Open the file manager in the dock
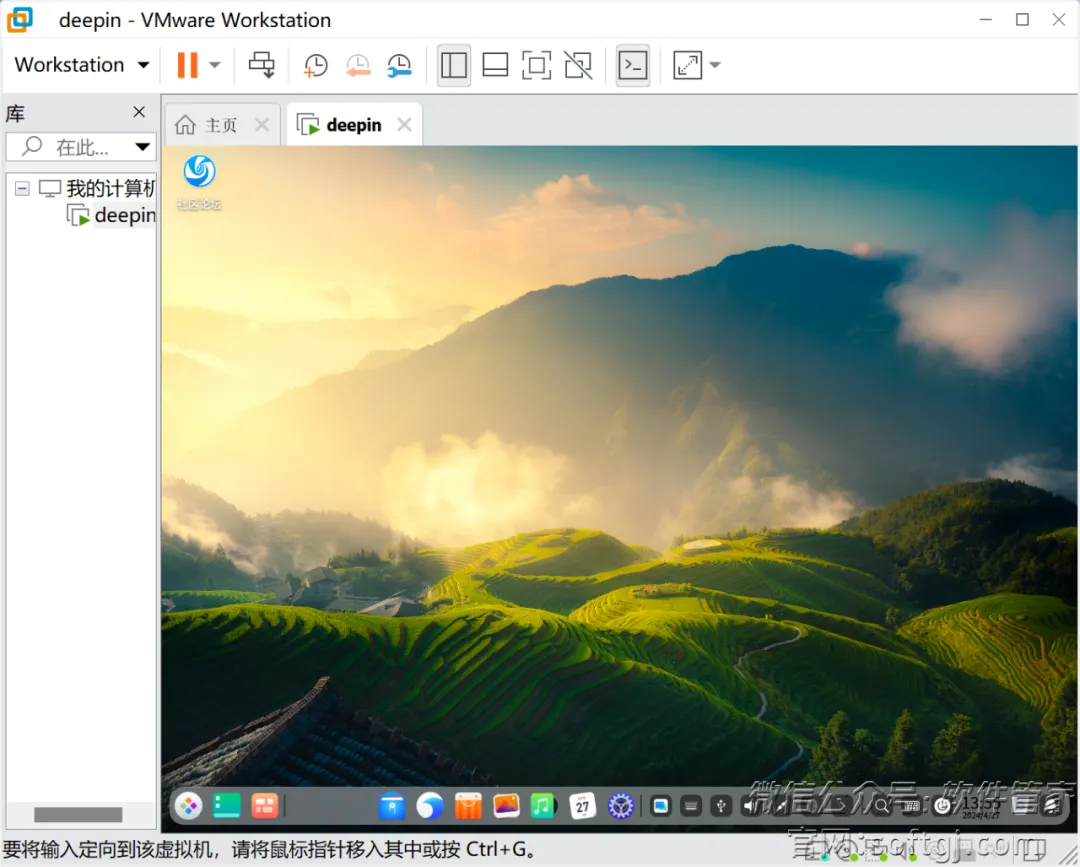 tap(392, 806)
